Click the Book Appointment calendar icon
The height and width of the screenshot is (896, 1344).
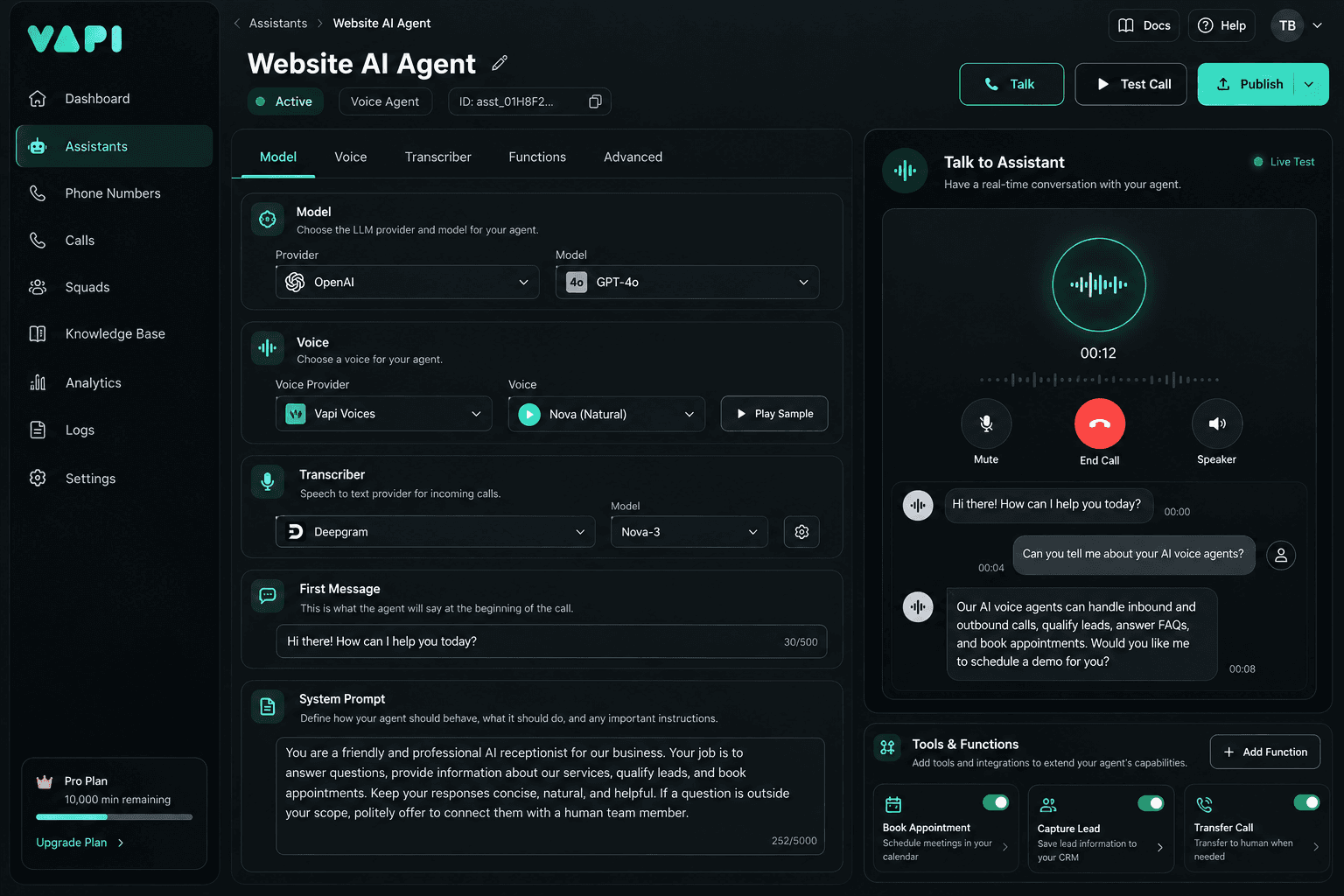893,804
